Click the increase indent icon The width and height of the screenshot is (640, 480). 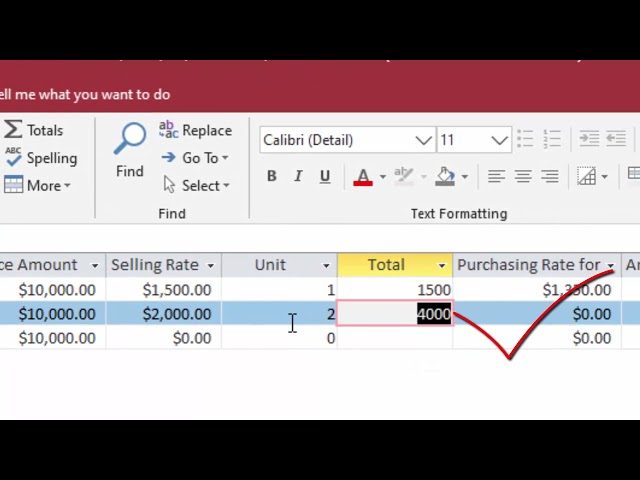coord(589,139)
